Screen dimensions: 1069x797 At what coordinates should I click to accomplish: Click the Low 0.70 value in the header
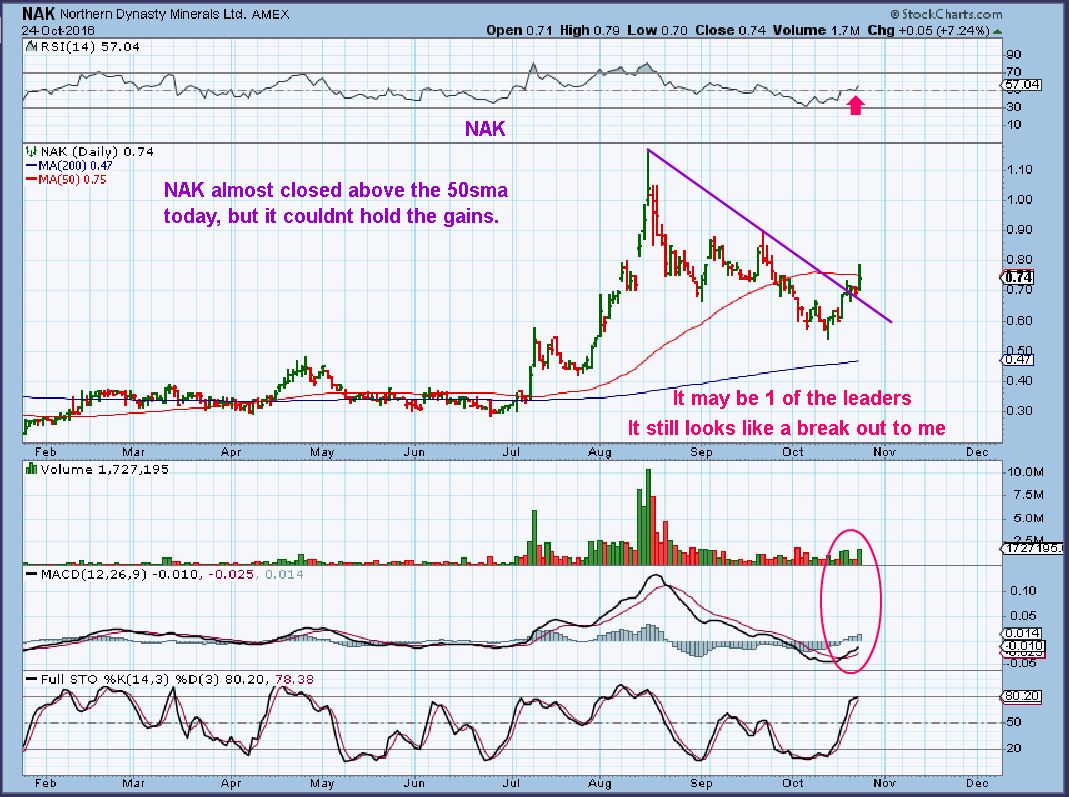click(658, 31)
